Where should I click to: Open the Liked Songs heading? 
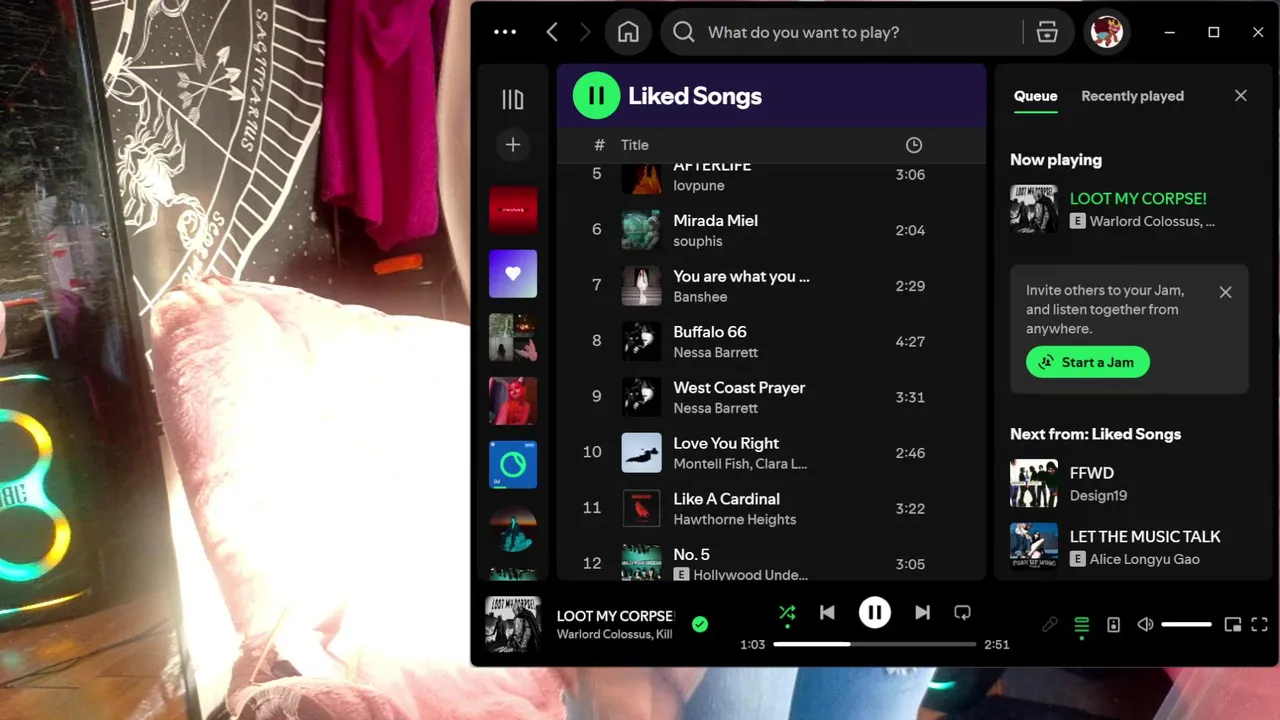tap(695, 96)
